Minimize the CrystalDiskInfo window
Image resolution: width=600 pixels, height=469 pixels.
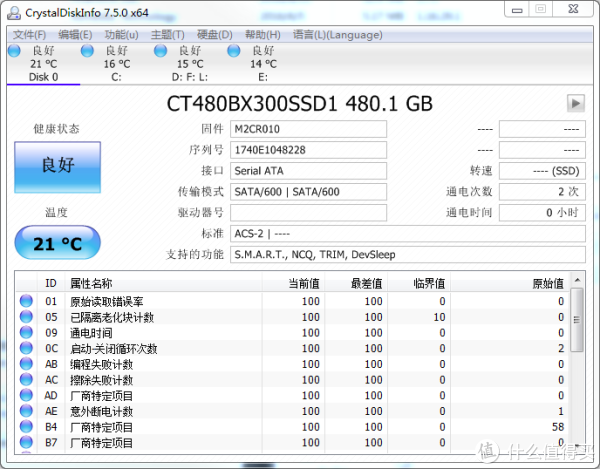coord(517,9)
